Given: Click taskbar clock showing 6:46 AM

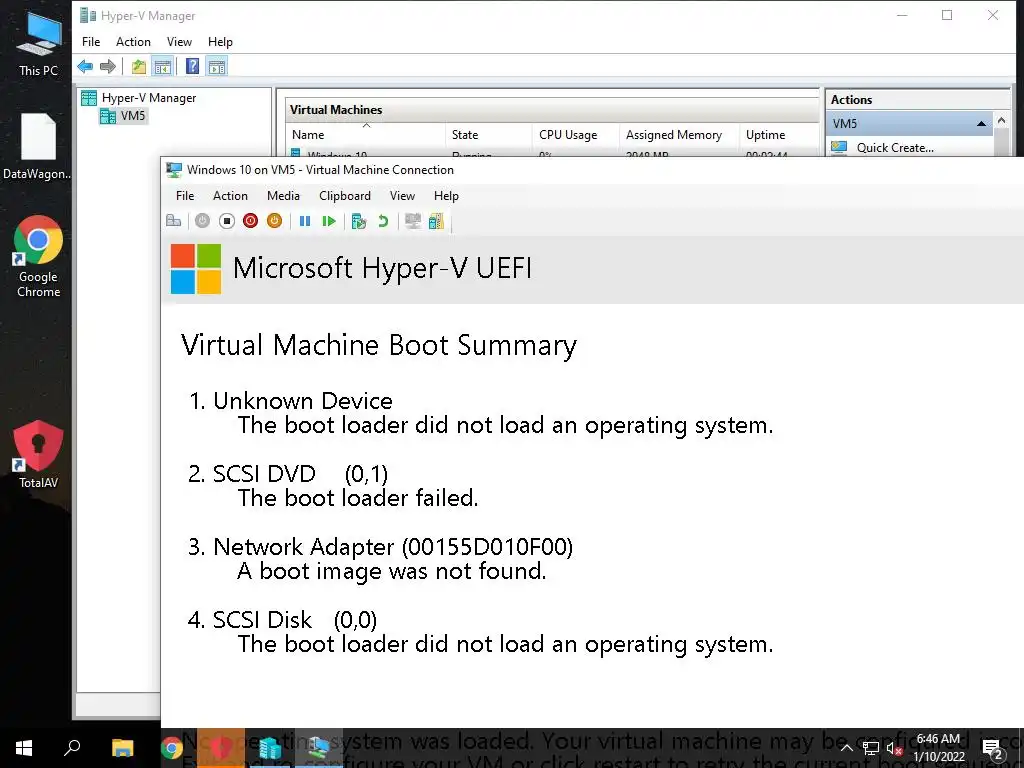Looking at the screenshot, I should 938,748.
